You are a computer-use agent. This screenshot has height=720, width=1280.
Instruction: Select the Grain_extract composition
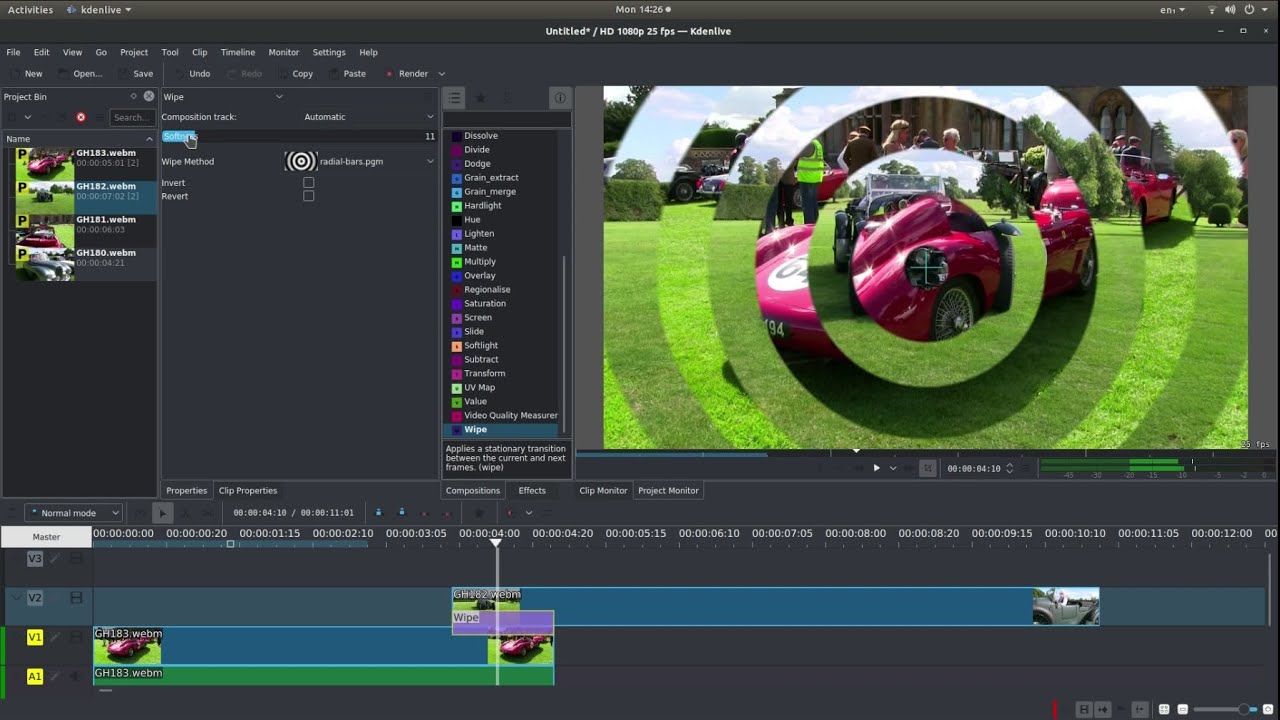491,178
